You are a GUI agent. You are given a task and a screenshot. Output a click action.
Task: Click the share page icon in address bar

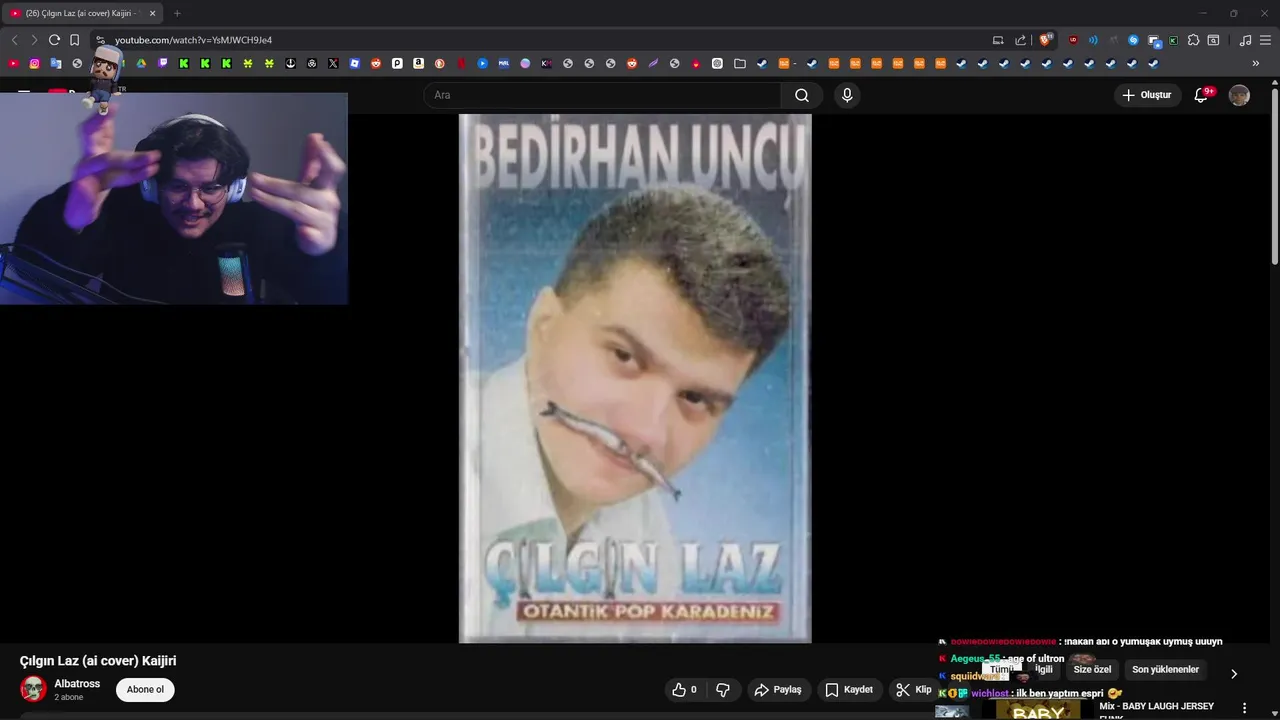click(1020, 40)
